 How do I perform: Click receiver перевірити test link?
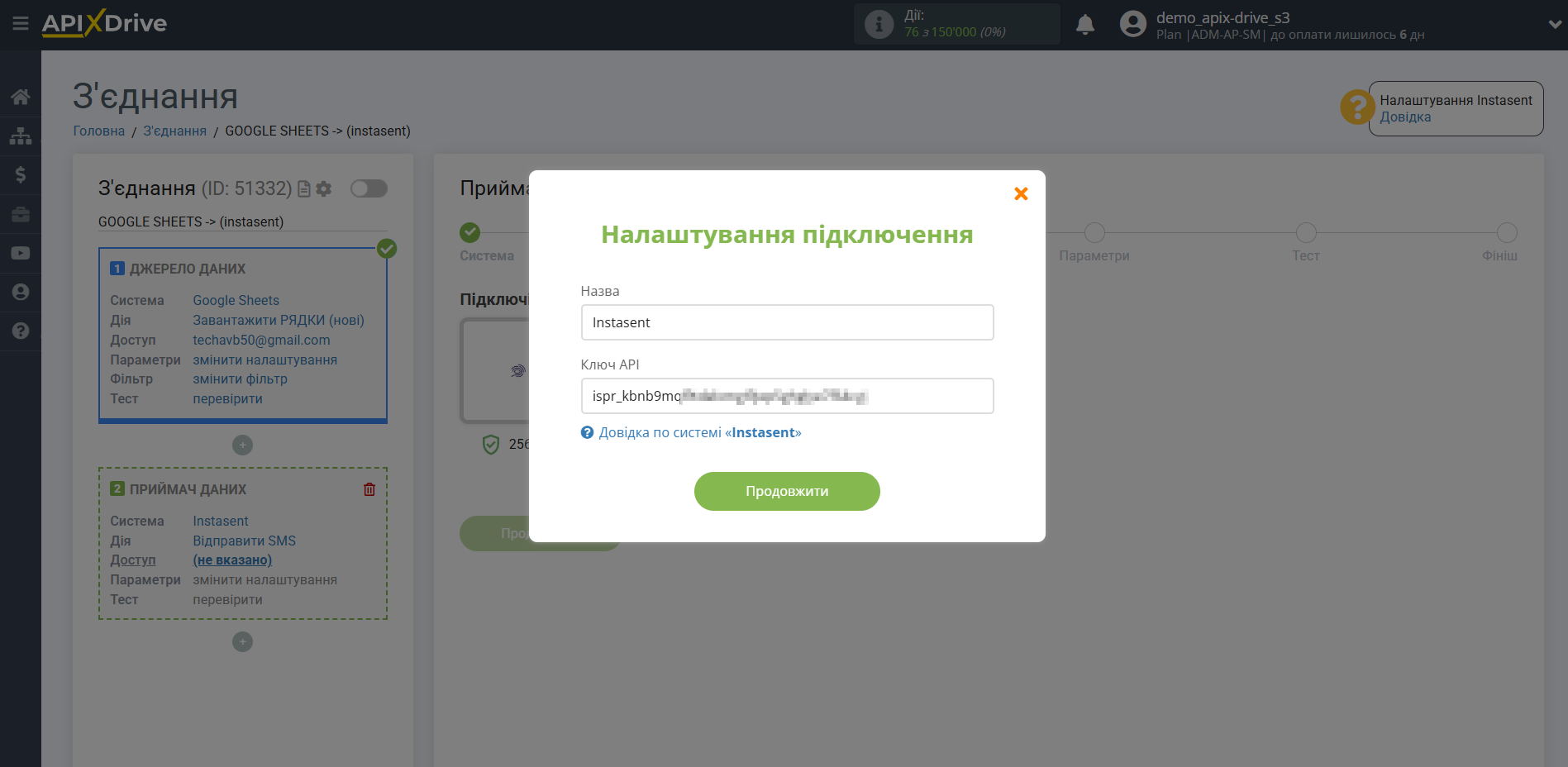tap(227, 600)
